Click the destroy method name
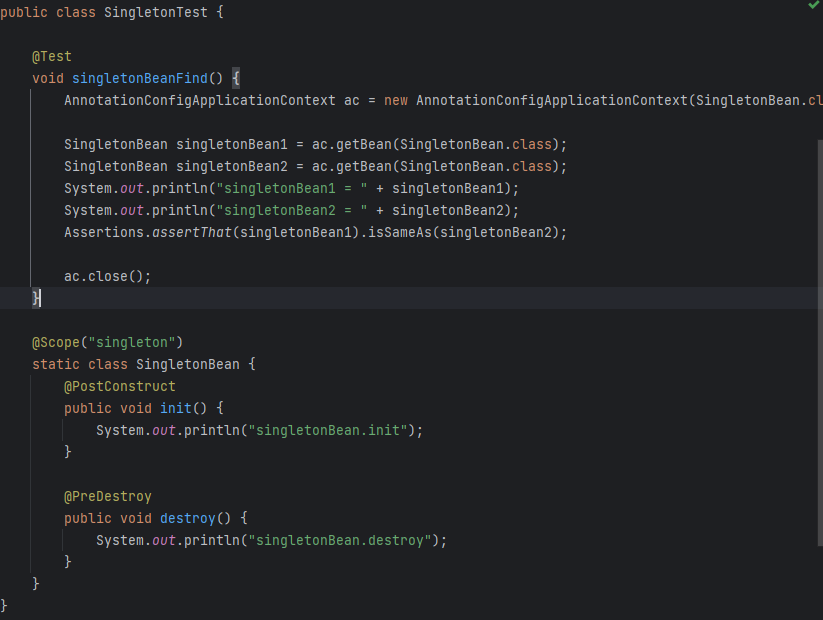Viewport: 823px width, 620px height. 187,518
